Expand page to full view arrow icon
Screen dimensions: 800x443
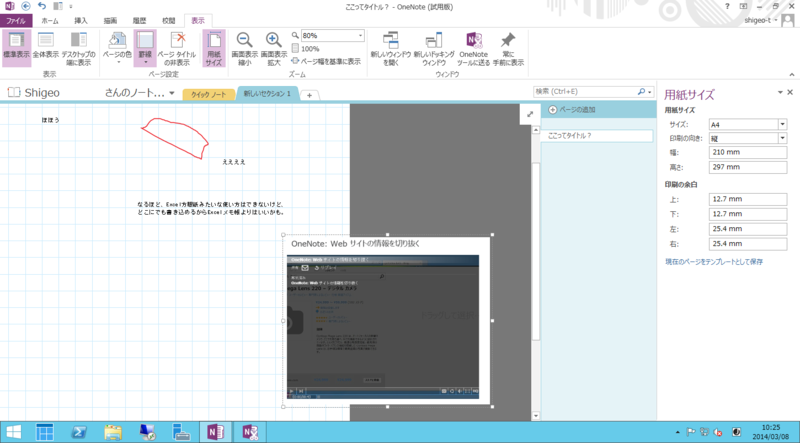point(530,114)
